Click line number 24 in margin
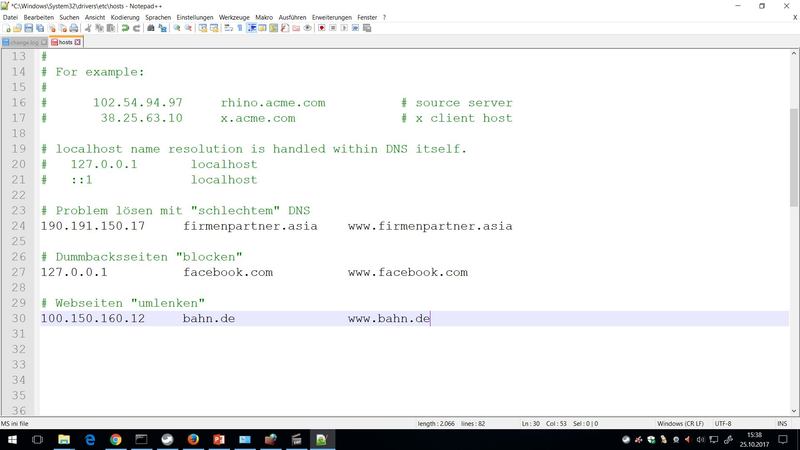This screenshot has width=800, height=450. pyautogui.click(x=18, y=226)
